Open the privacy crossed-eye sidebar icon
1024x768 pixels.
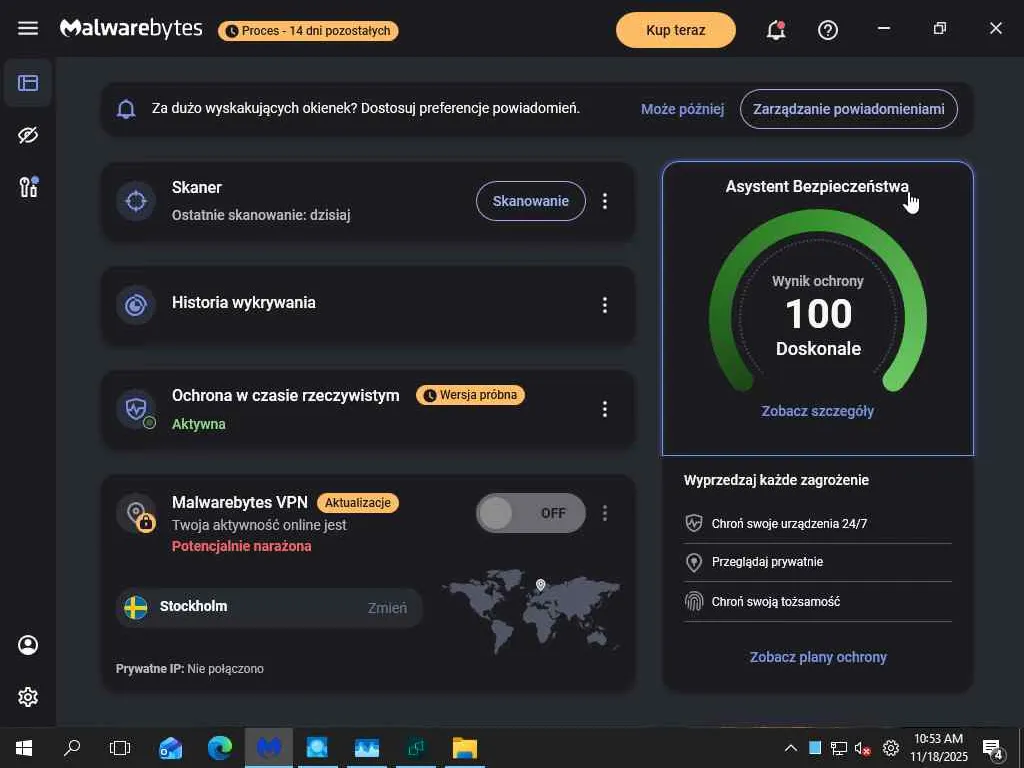tap(28, 135)
